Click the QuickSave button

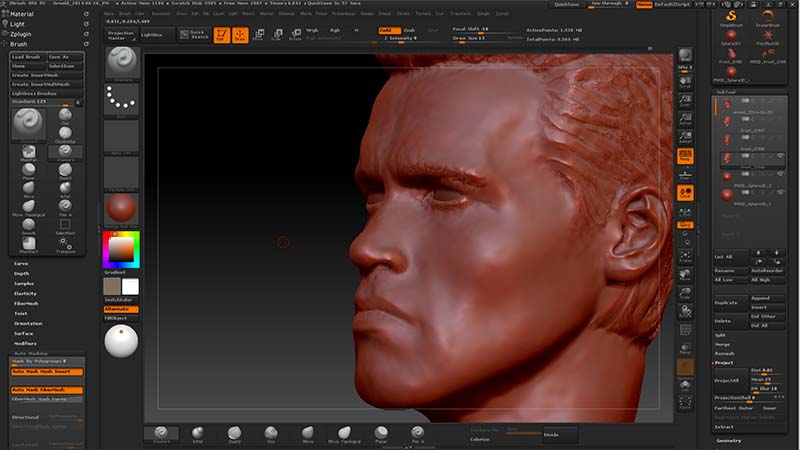click(x=567, y=4)
